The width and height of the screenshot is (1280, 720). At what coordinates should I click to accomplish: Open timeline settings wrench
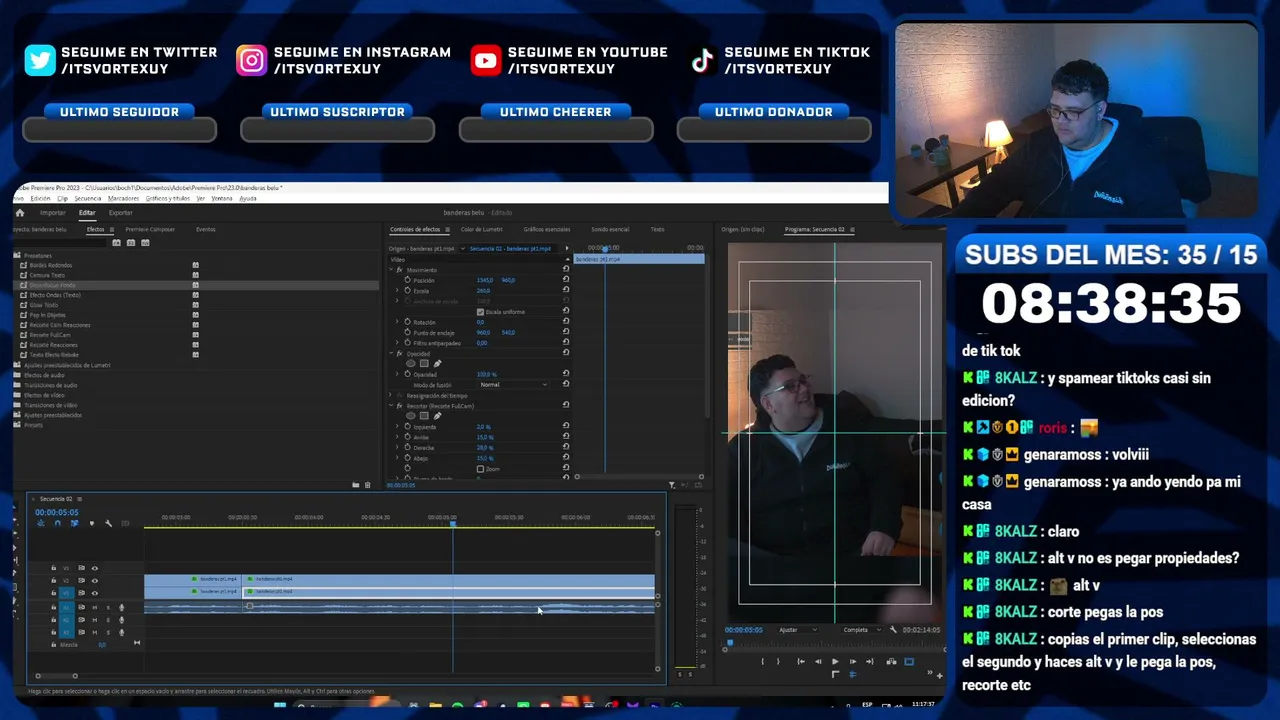[x=108, y=523]
